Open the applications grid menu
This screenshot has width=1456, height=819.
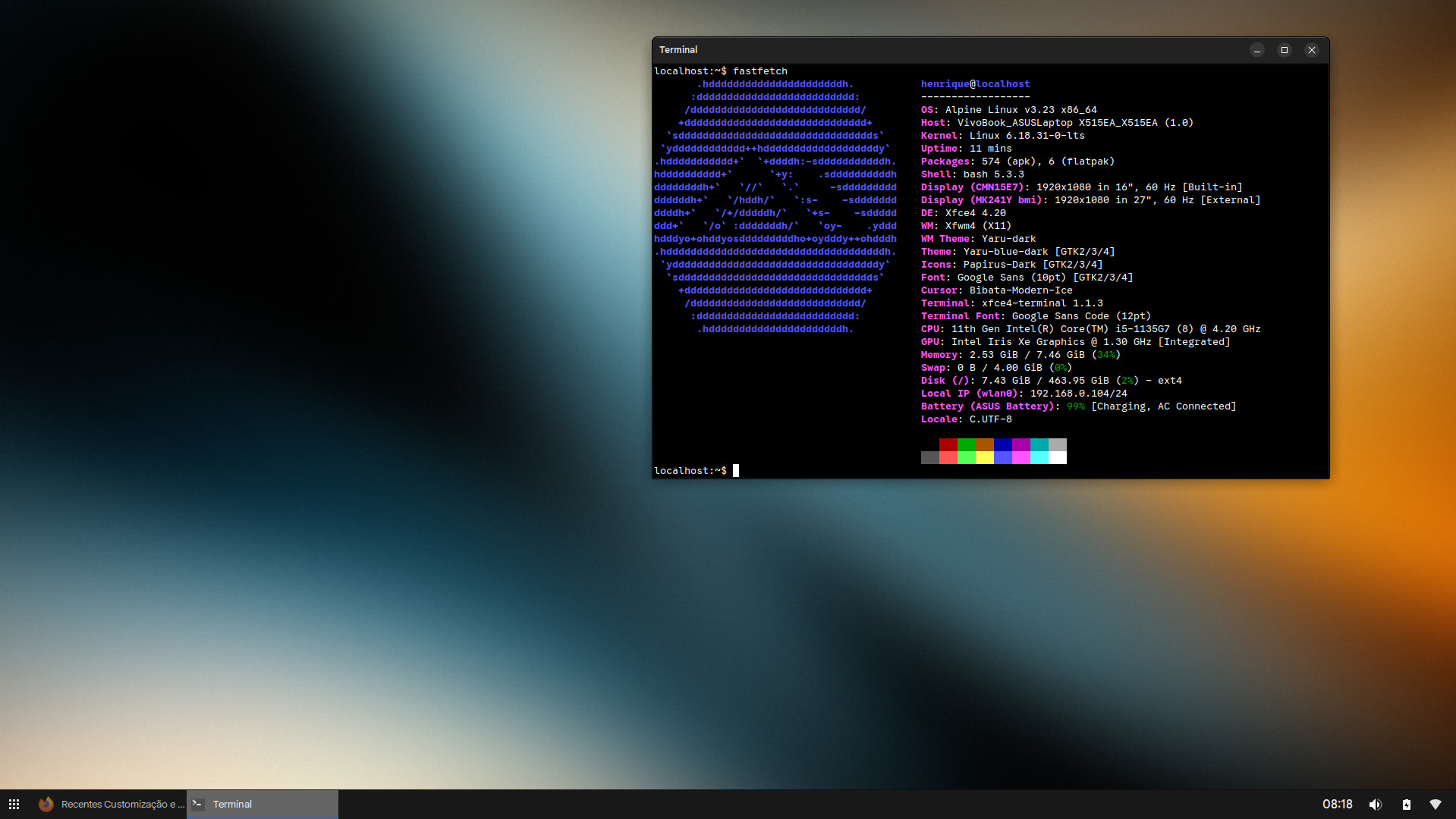[14, 805]
